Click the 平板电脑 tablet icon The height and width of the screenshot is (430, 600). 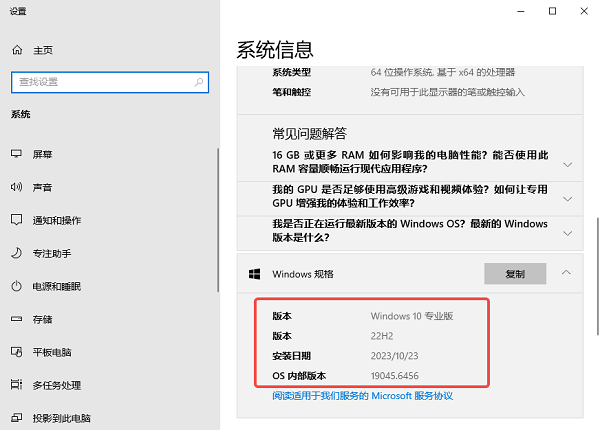pos(16,352)
